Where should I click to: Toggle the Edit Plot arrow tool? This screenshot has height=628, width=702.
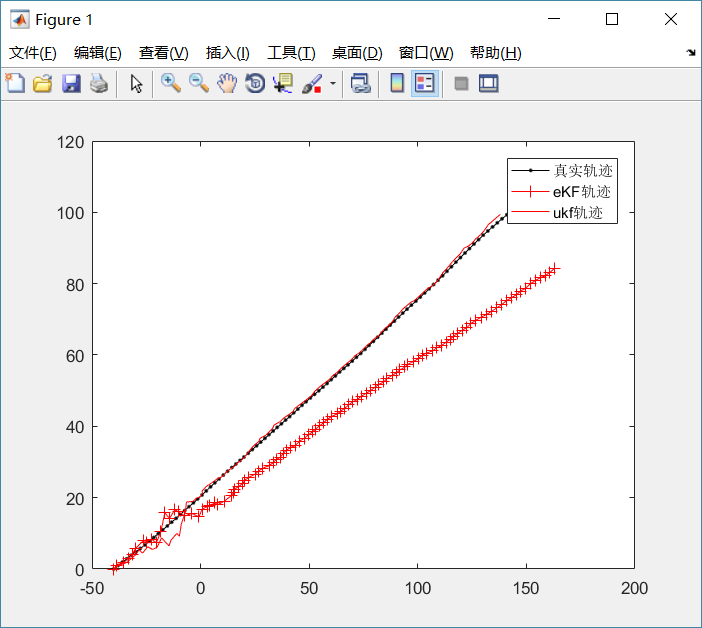(137, 84)
